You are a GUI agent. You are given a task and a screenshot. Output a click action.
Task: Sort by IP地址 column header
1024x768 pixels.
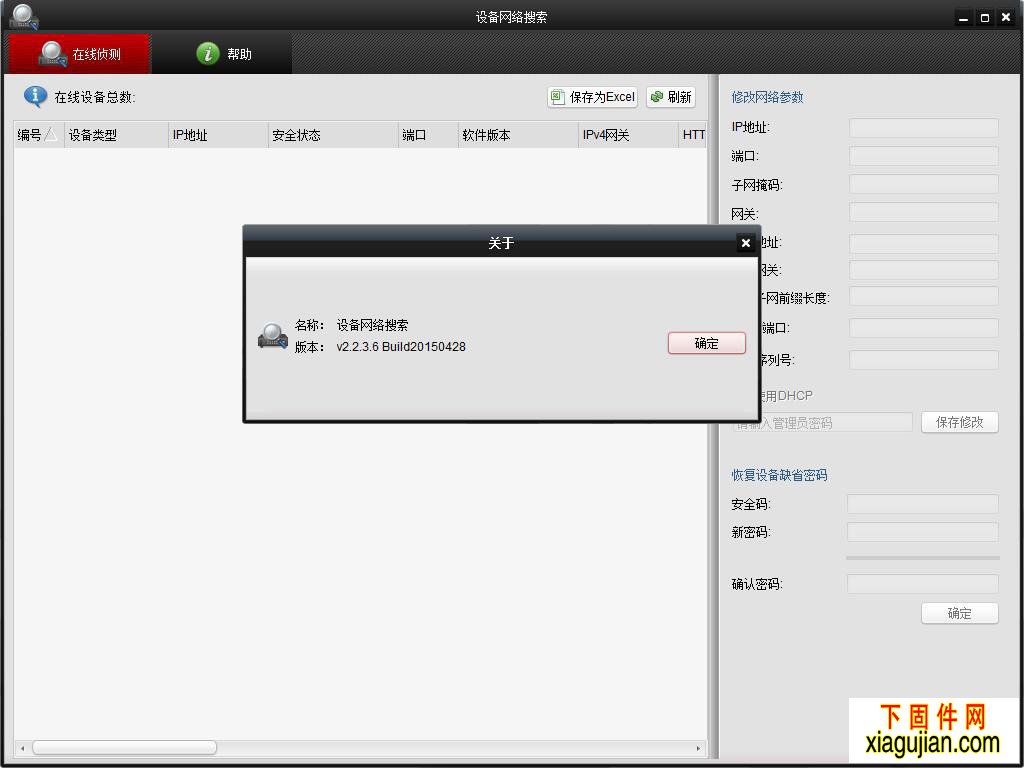pyautogui.click(x=218, y=135)
